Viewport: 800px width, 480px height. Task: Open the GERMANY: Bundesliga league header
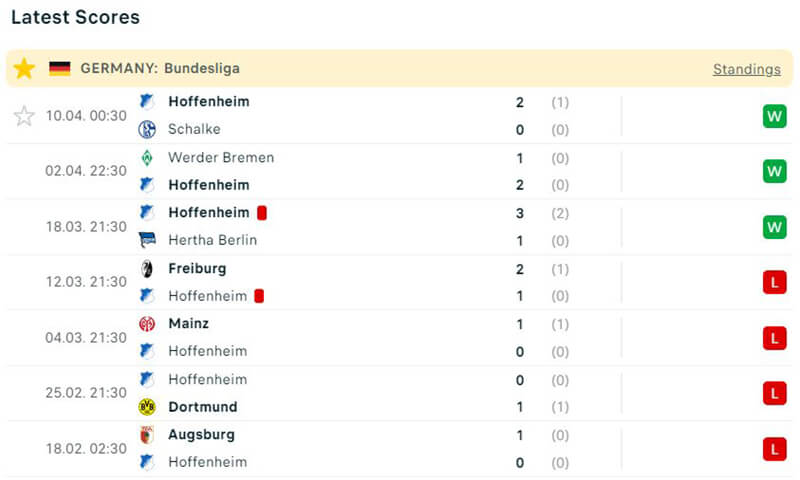(x=160, y=69)
